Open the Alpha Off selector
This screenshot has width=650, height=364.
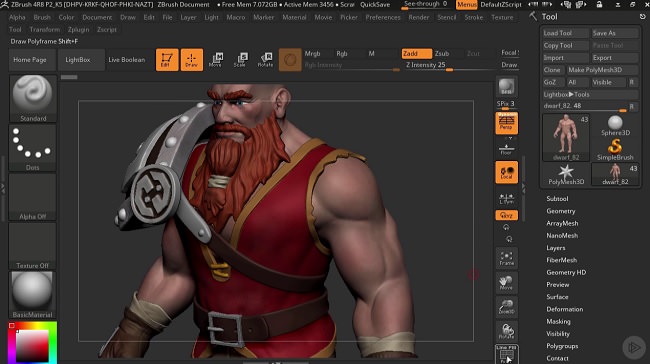coord(33,197)
